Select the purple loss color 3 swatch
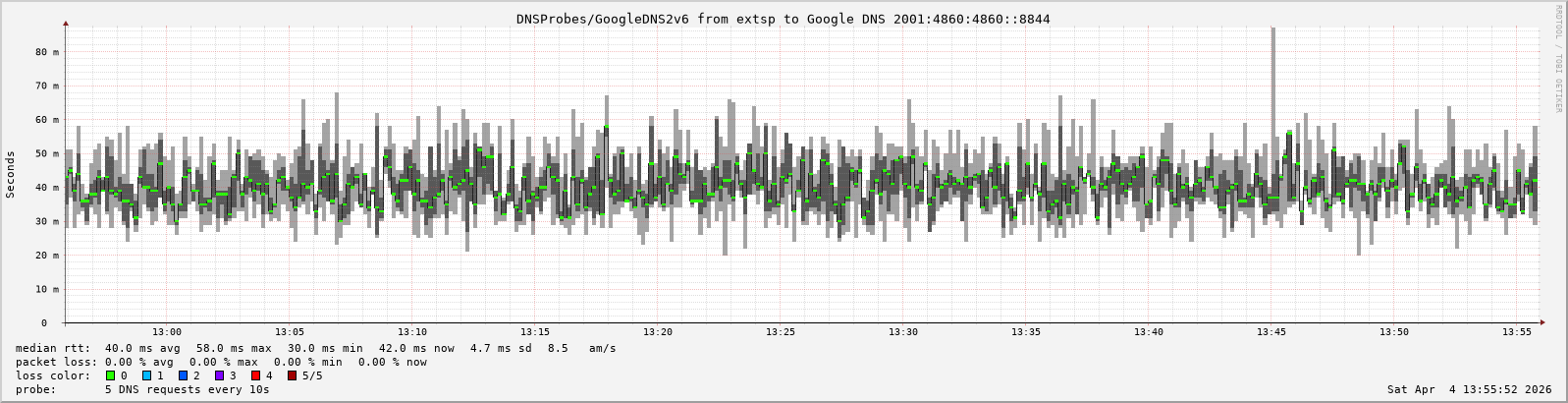This screenshot has width=1568, height=403. tap(219, 375)
